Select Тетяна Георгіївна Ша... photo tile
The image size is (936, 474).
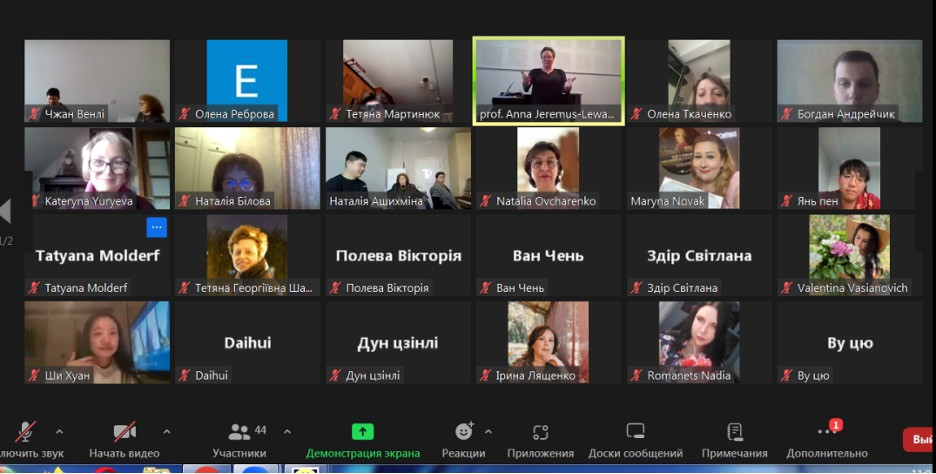247,256
